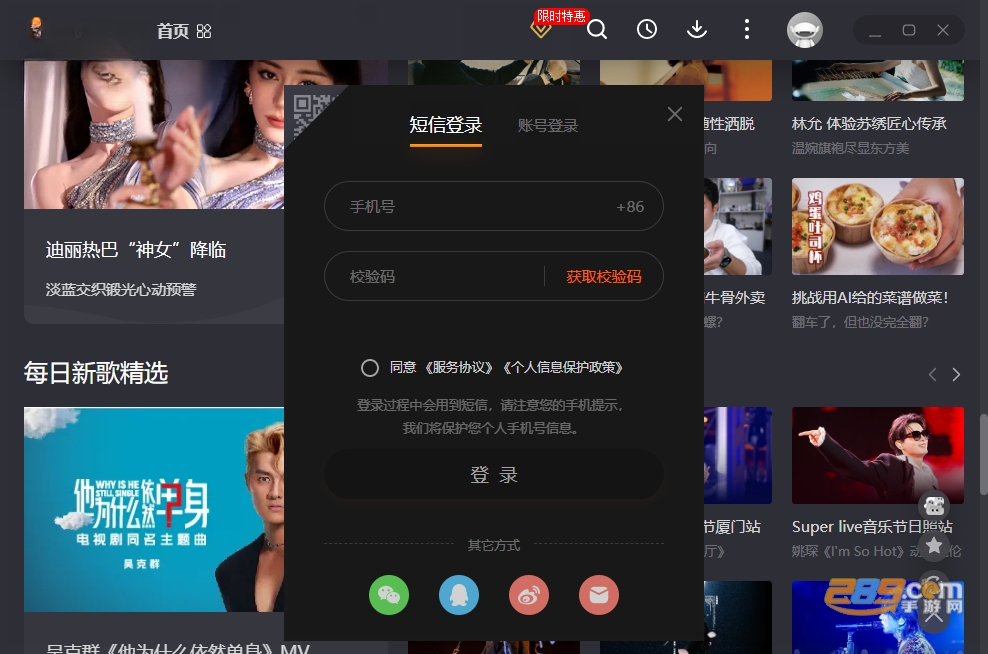Open the 迪丽热巴 banner image

point(154,134)
